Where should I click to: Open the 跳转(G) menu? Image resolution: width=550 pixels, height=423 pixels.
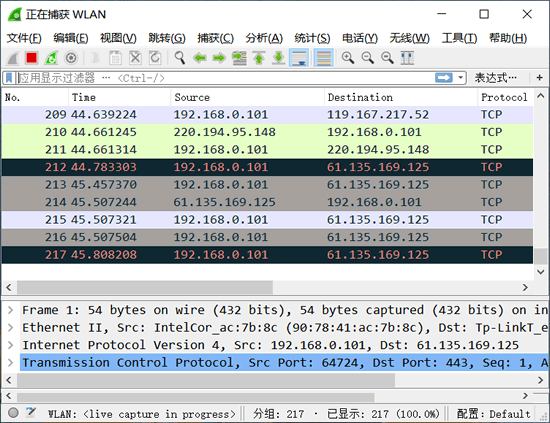tap(167, 38)
